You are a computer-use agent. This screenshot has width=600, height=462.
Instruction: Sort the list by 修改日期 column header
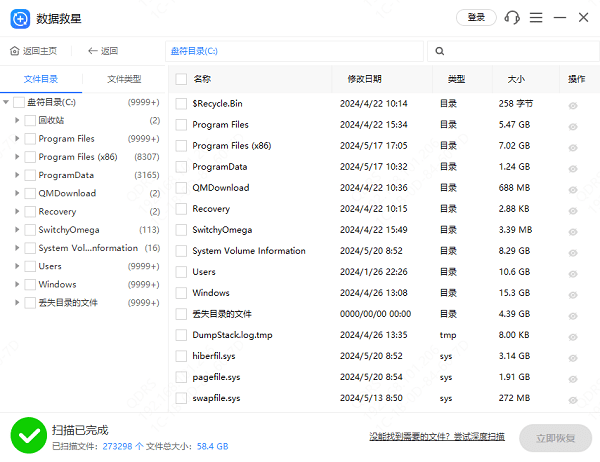click(x=364, y=79)
